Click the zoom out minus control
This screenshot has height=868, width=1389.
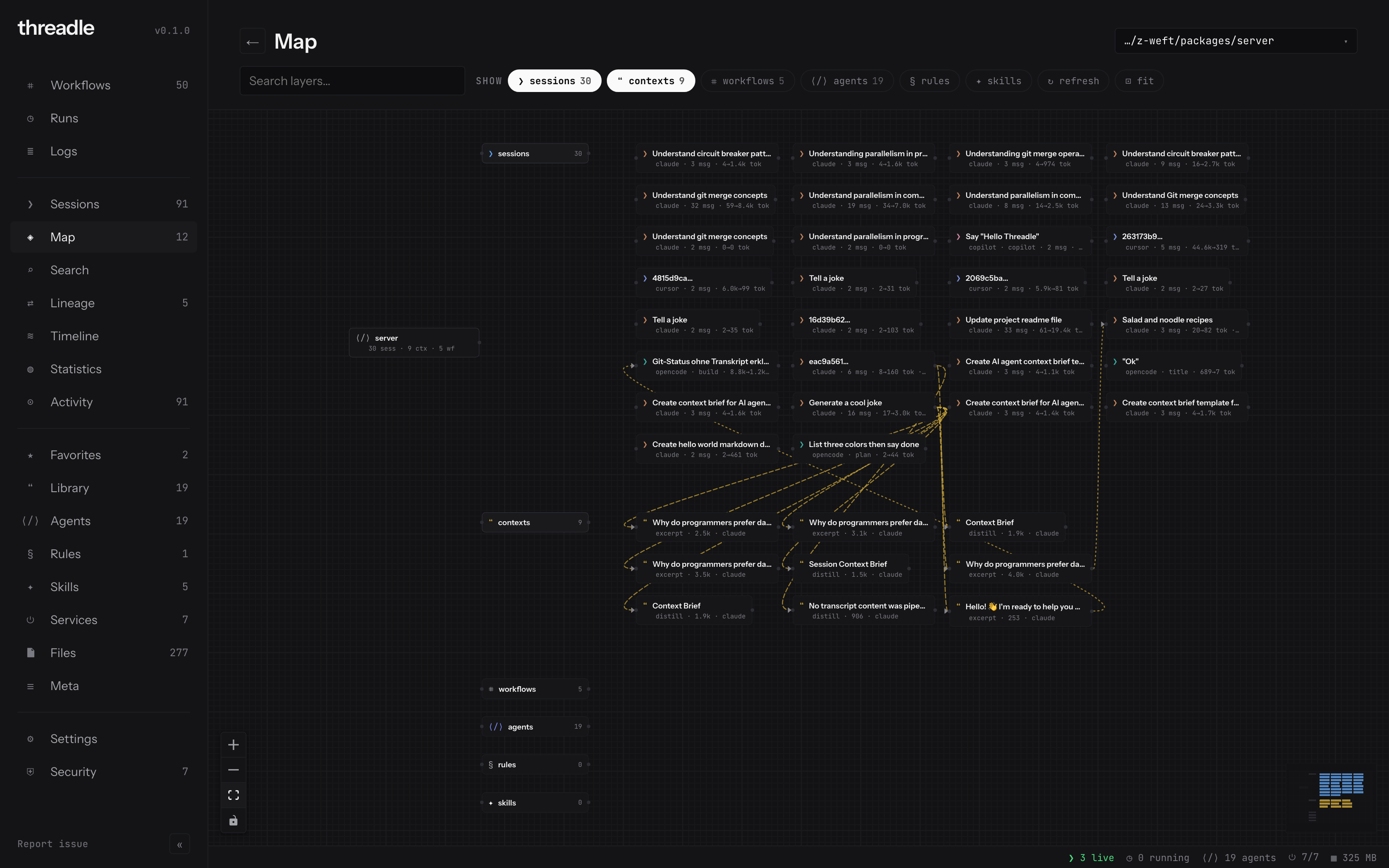[233, 770]
